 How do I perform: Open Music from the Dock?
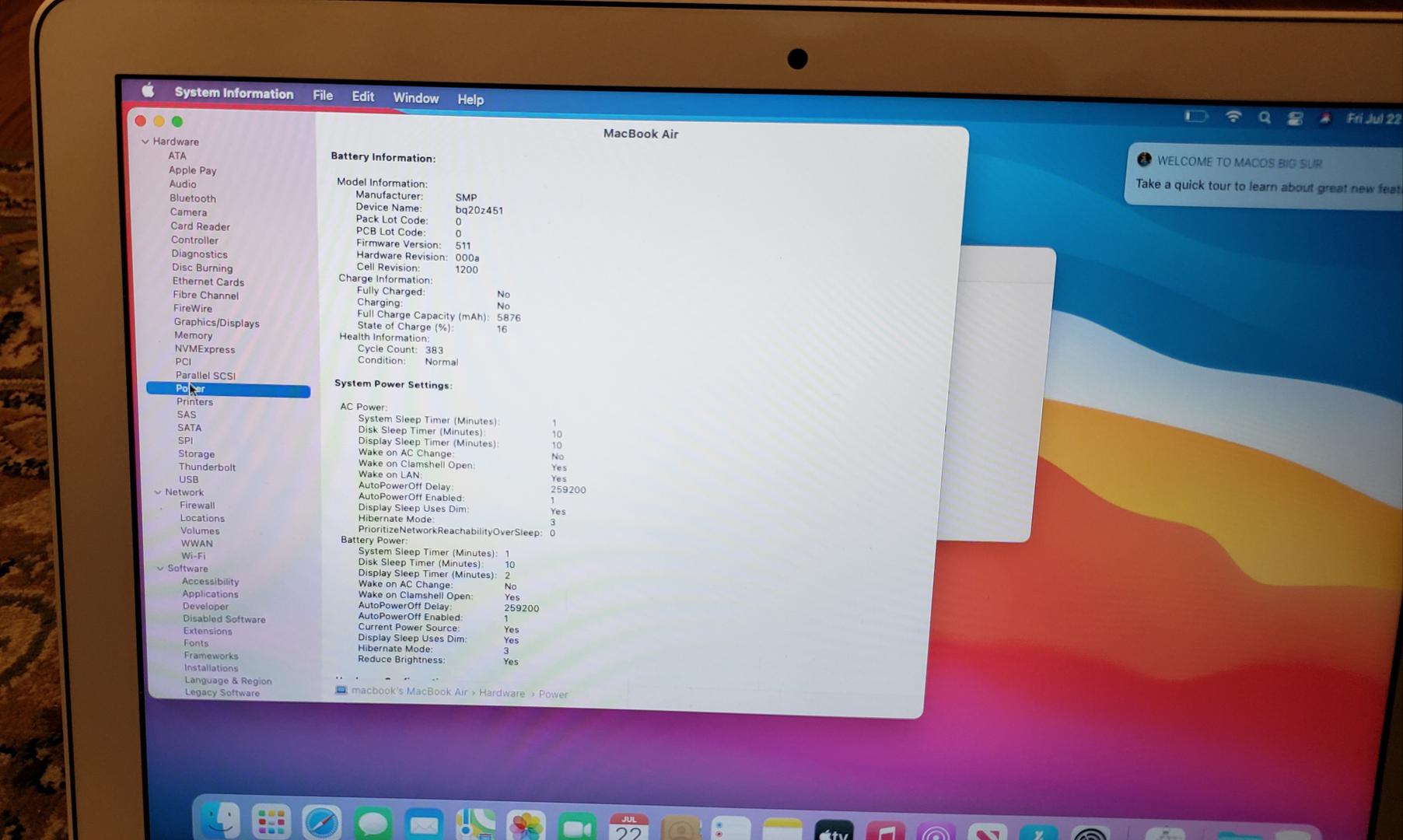tap(885, 831)
